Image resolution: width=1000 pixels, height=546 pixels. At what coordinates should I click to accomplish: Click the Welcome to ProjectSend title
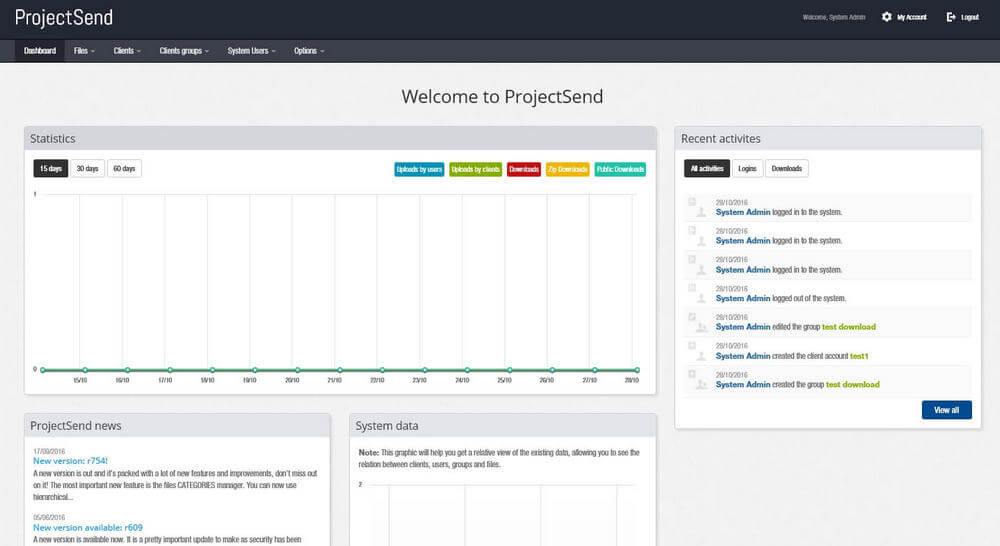(x=502, y=96)
